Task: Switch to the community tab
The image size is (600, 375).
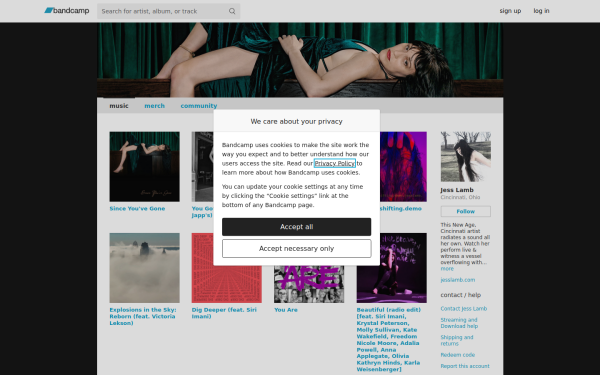Action: [x=199, y=106]
